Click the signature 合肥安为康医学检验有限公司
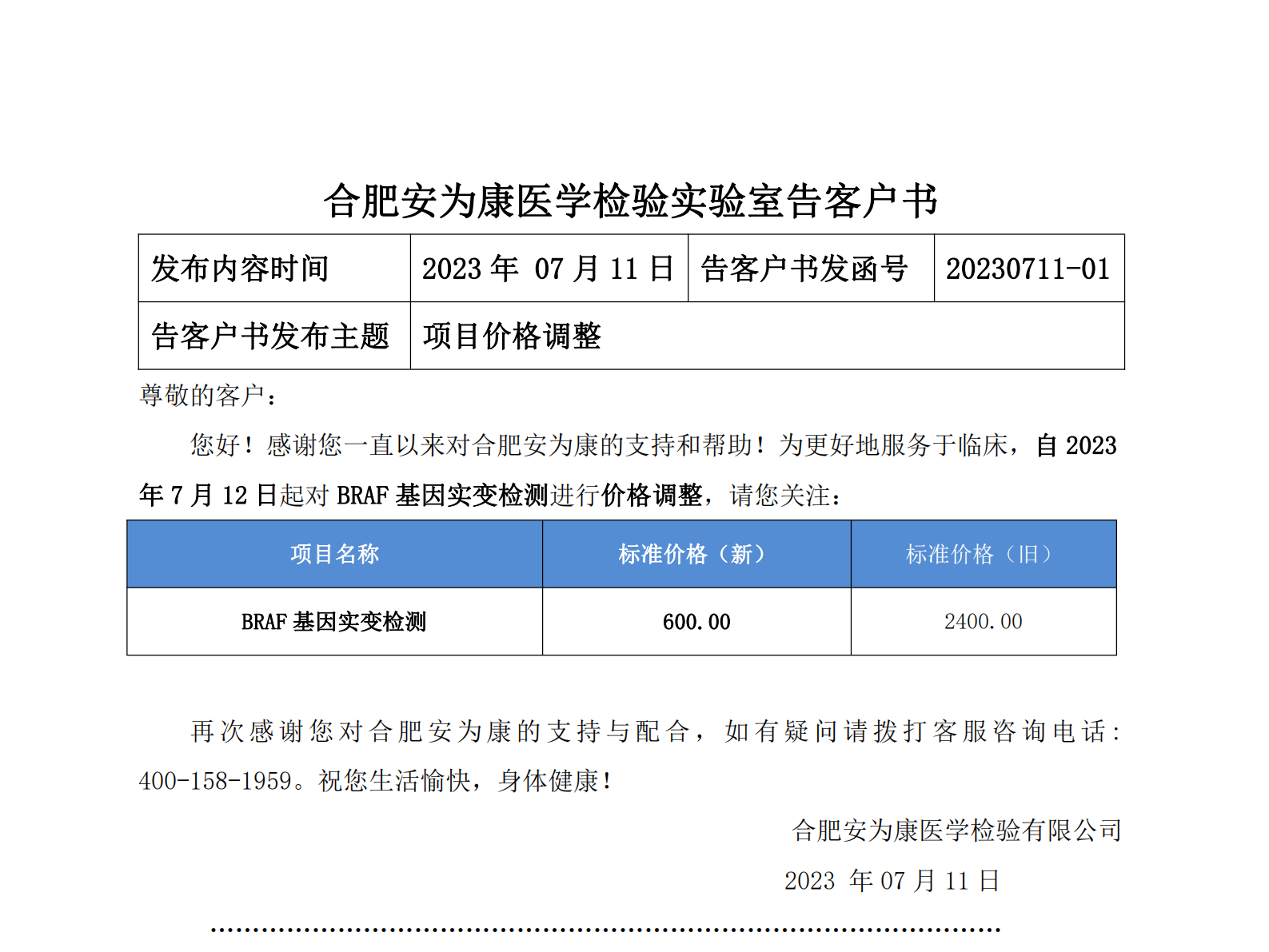1269x952 pixels. pyautogui.click(x=957, y=831)
